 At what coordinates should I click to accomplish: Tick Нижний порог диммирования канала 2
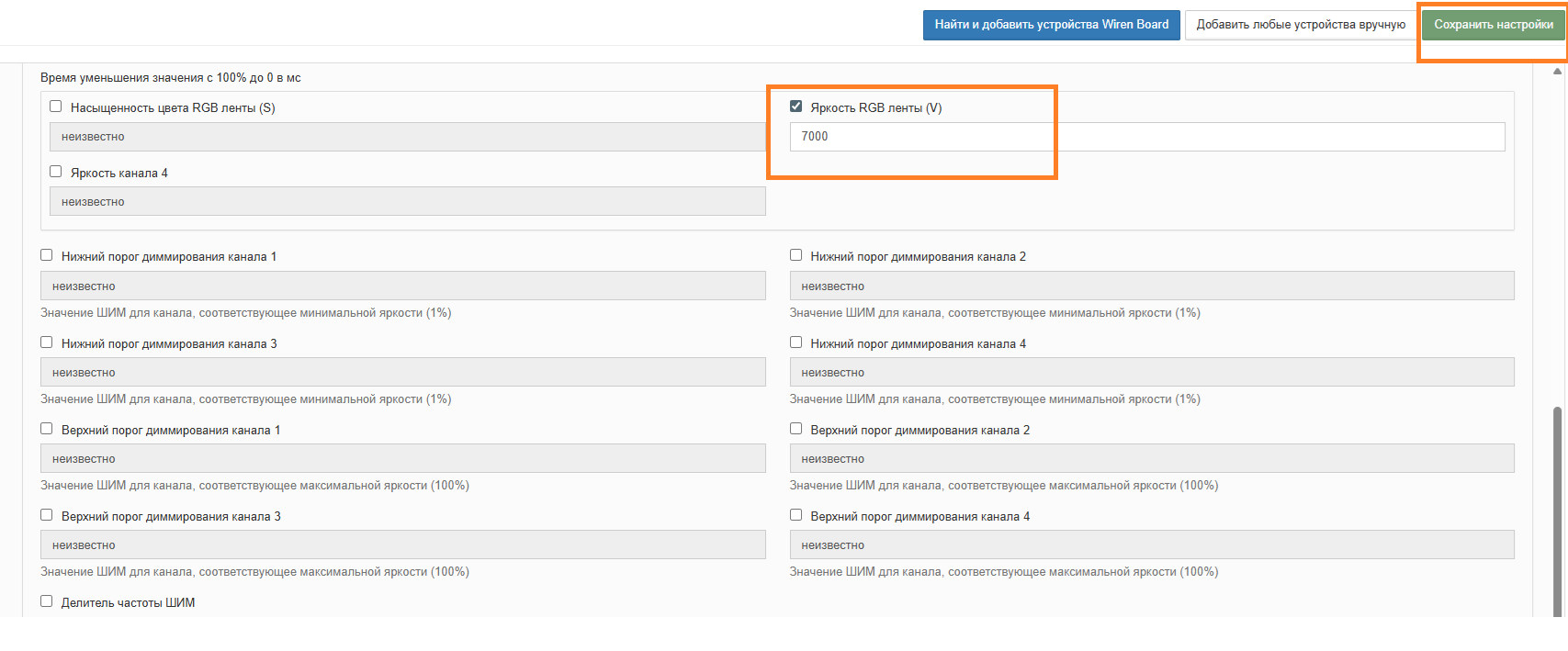[x=795, y=255]
